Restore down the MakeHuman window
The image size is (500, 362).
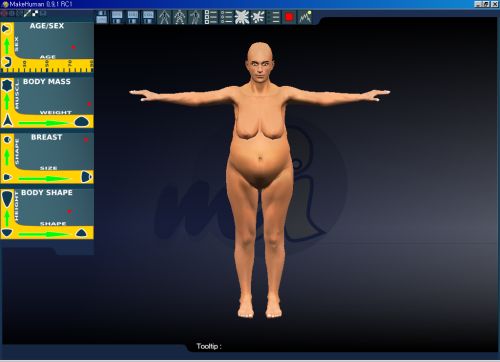tap(486, 4)
